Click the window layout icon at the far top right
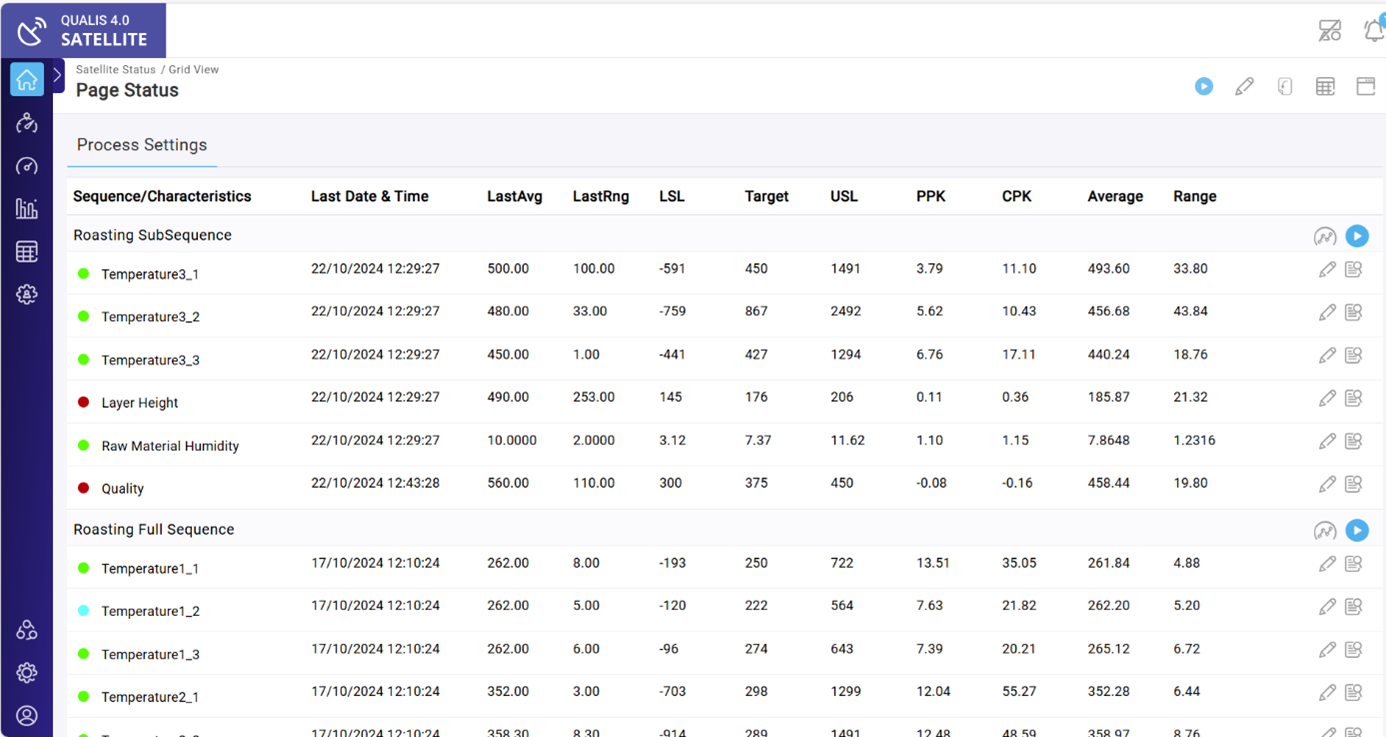The width and height of the screenshot is (1386, 737). tap(1365, 86)
